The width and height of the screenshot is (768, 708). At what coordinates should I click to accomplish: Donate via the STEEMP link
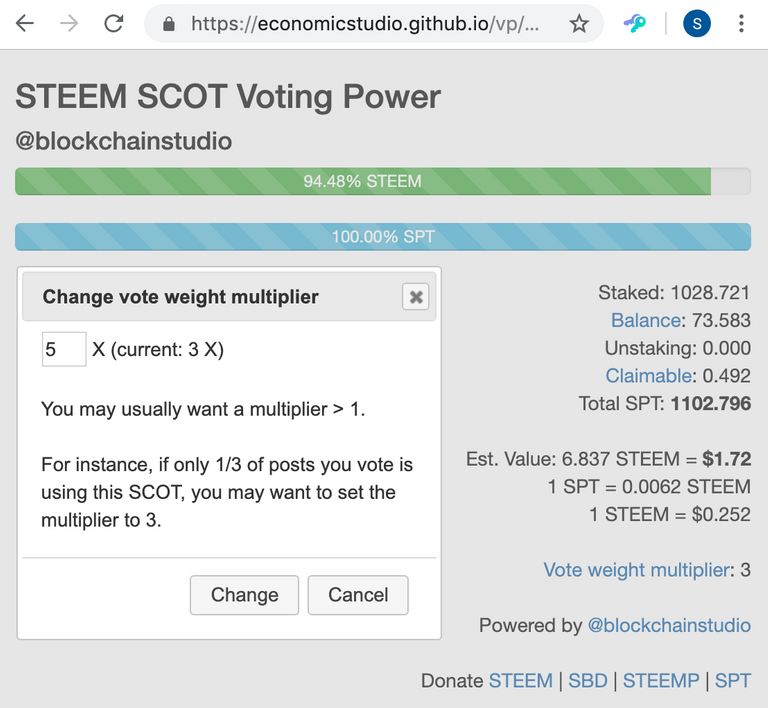661,681
